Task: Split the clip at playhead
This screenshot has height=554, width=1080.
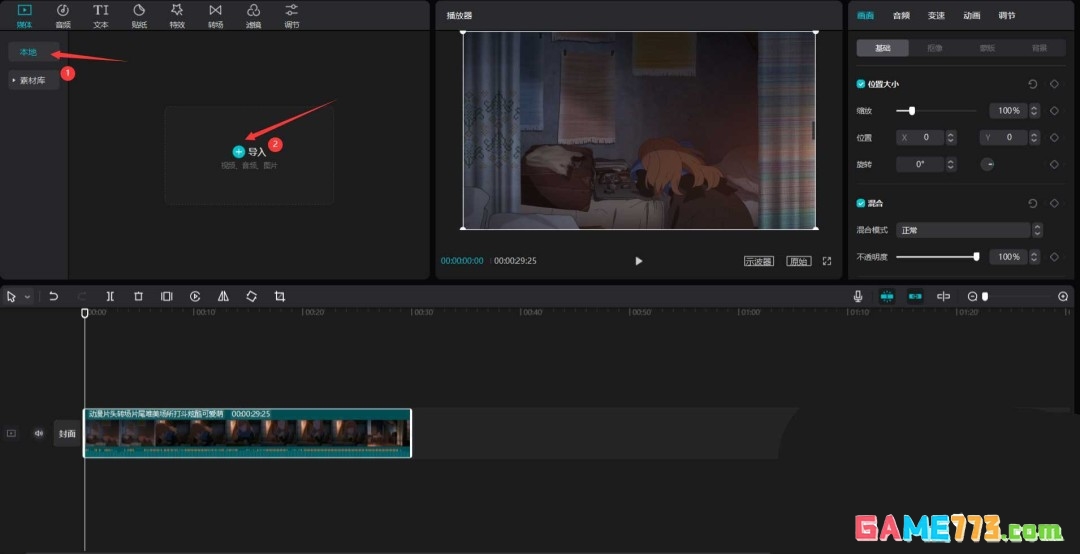Action: (x=110, y=296)
